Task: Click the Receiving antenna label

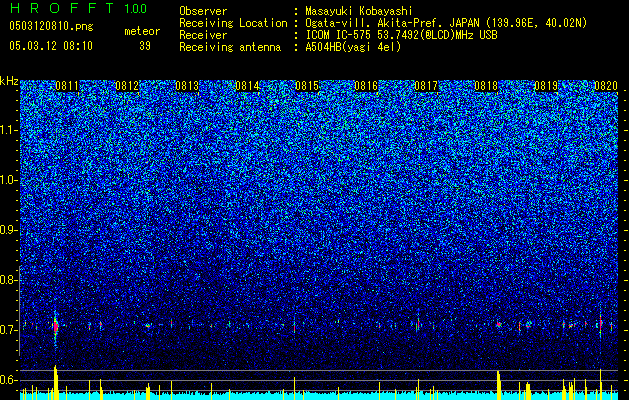Action: (230, 47)
